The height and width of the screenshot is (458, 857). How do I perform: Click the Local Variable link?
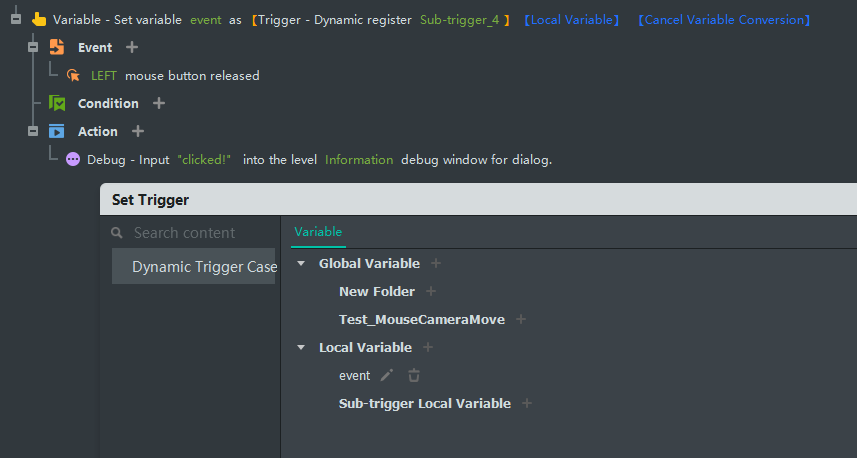571,20
